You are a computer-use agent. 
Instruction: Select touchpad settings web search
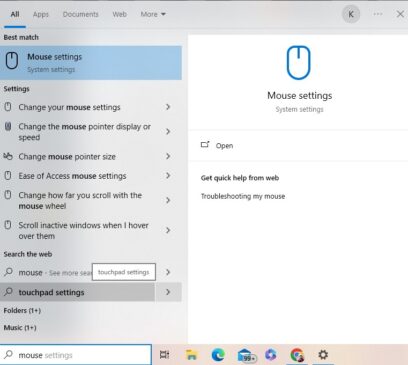77,292
